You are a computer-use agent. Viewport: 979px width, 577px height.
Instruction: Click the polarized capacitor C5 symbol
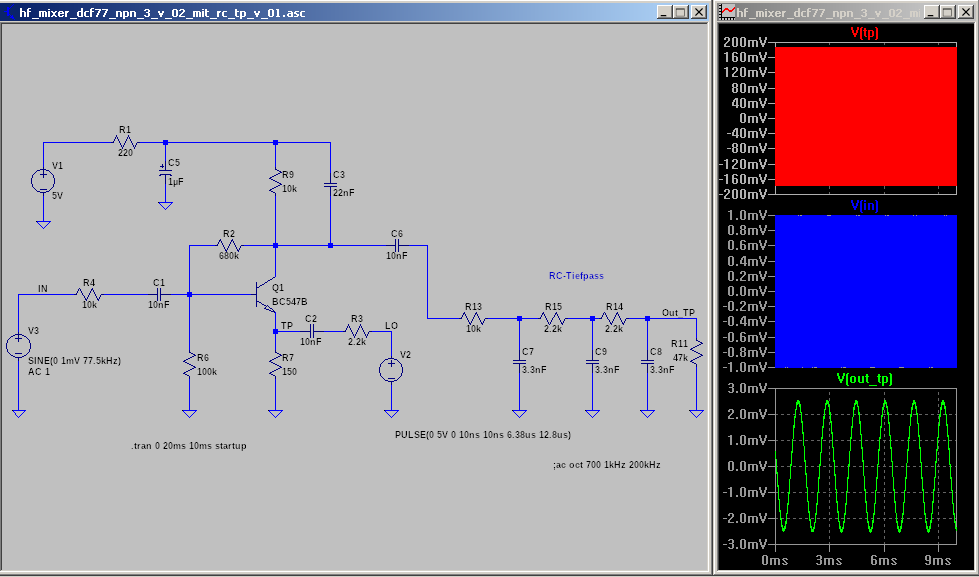coord(165,174)
